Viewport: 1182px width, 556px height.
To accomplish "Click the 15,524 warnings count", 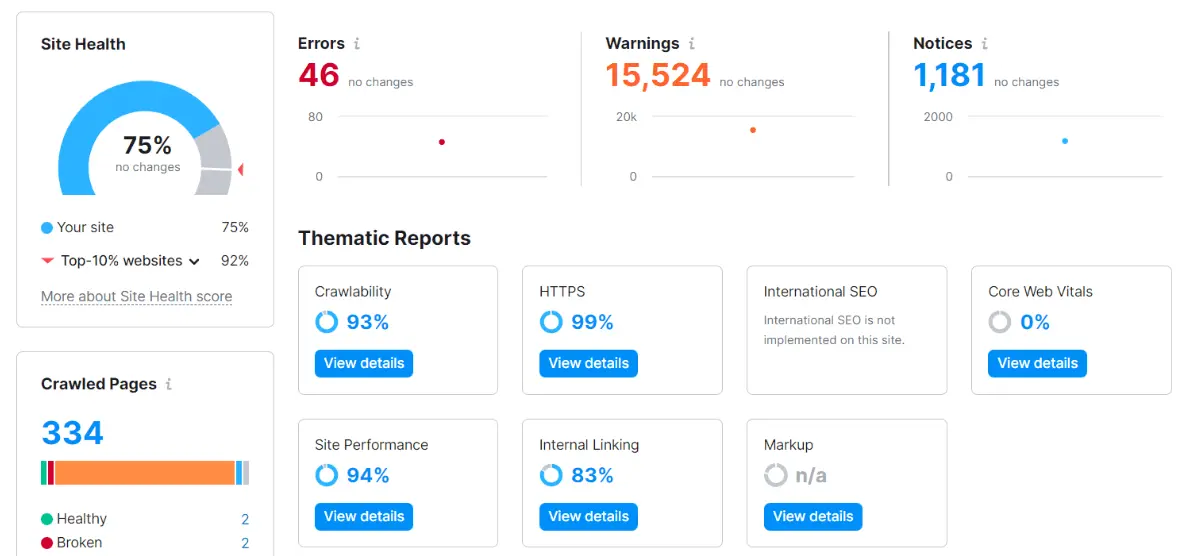I will click(x=658, y=75).
